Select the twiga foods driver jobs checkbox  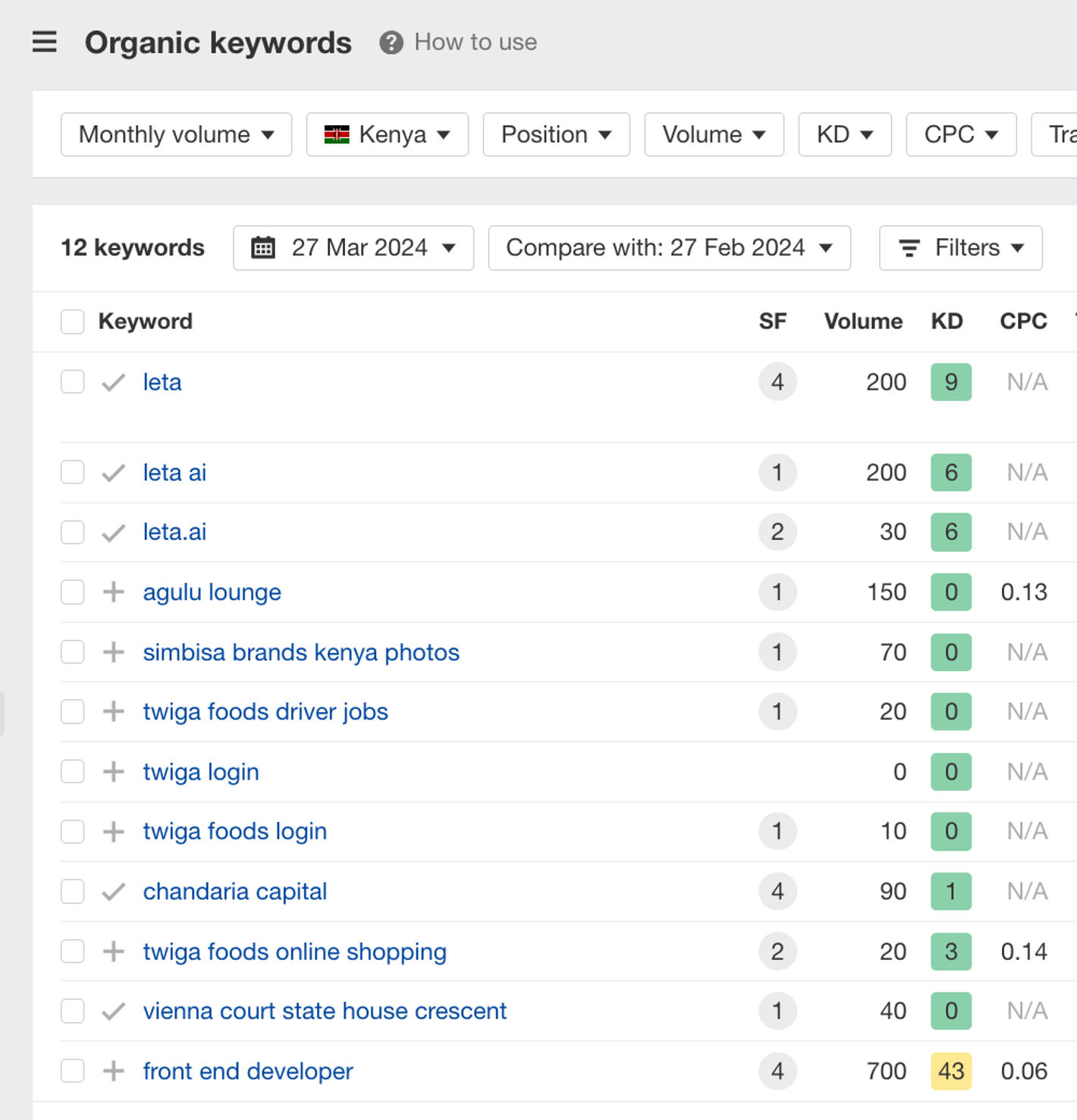[x=73, y=711]
